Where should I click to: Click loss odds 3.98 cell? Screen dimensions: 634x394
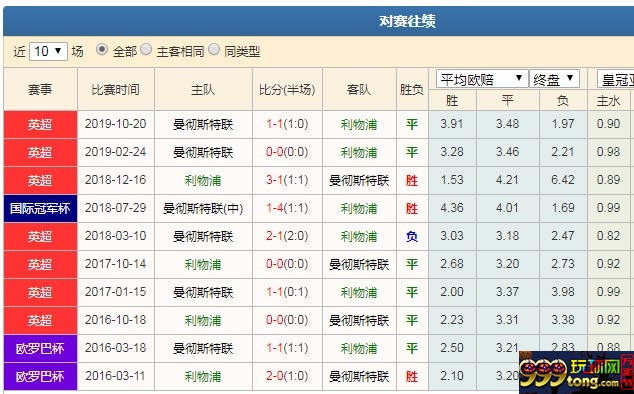[563, 292]
